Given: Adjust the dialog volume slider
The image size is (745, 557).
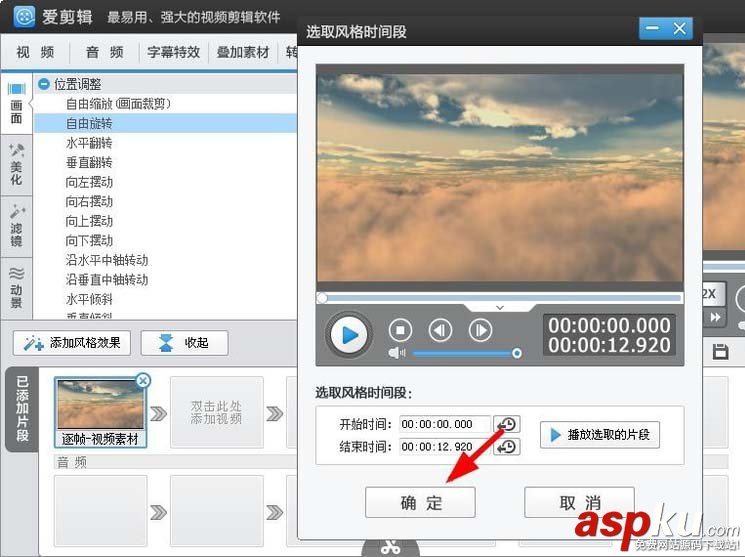Looking at the screenshot, I should coord(468,353).
